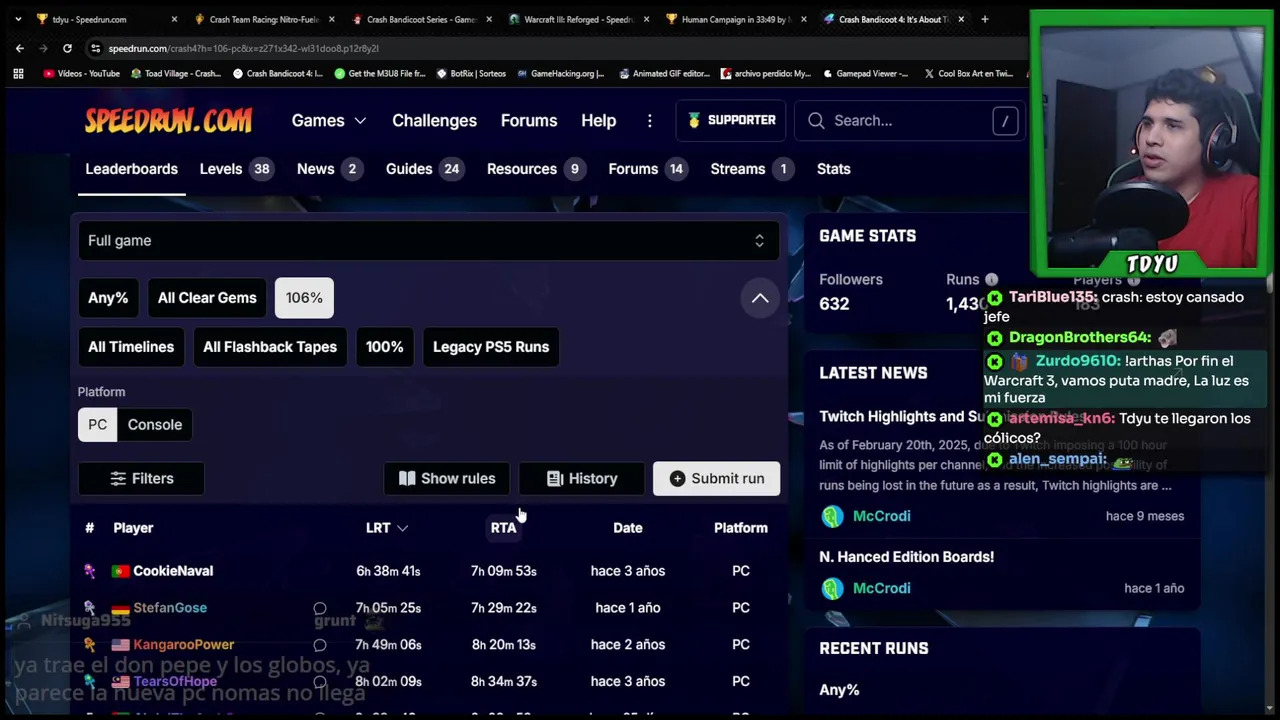Close the Warcraft III Reforged tab

tap(646, 19)
